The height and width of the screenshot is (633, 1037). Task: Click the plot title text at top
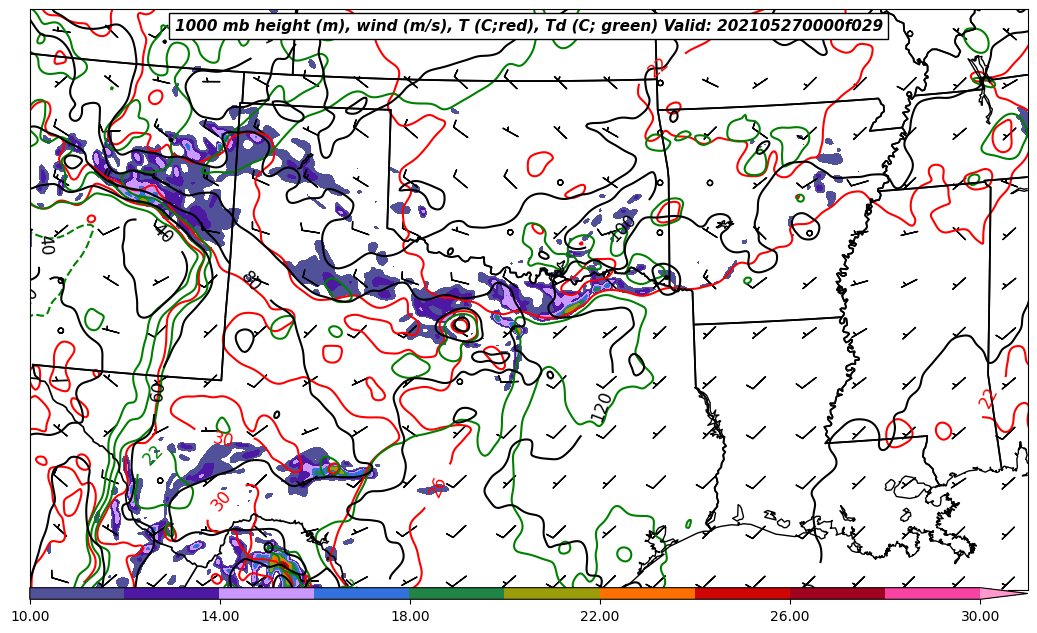tap(529, 26)
